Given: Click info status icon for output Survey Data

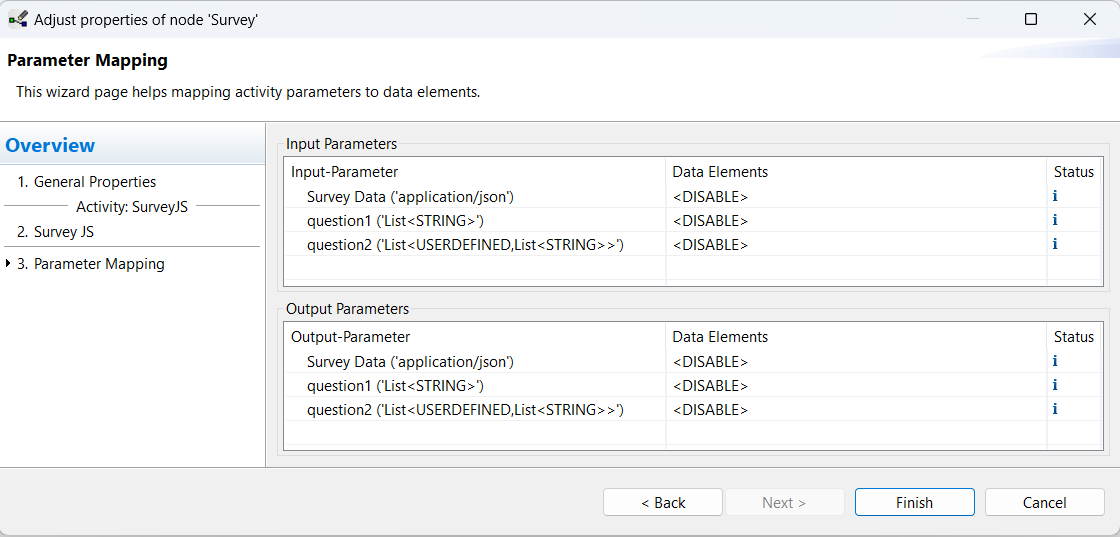Looking at the screenshot, I should (1055, 362).
